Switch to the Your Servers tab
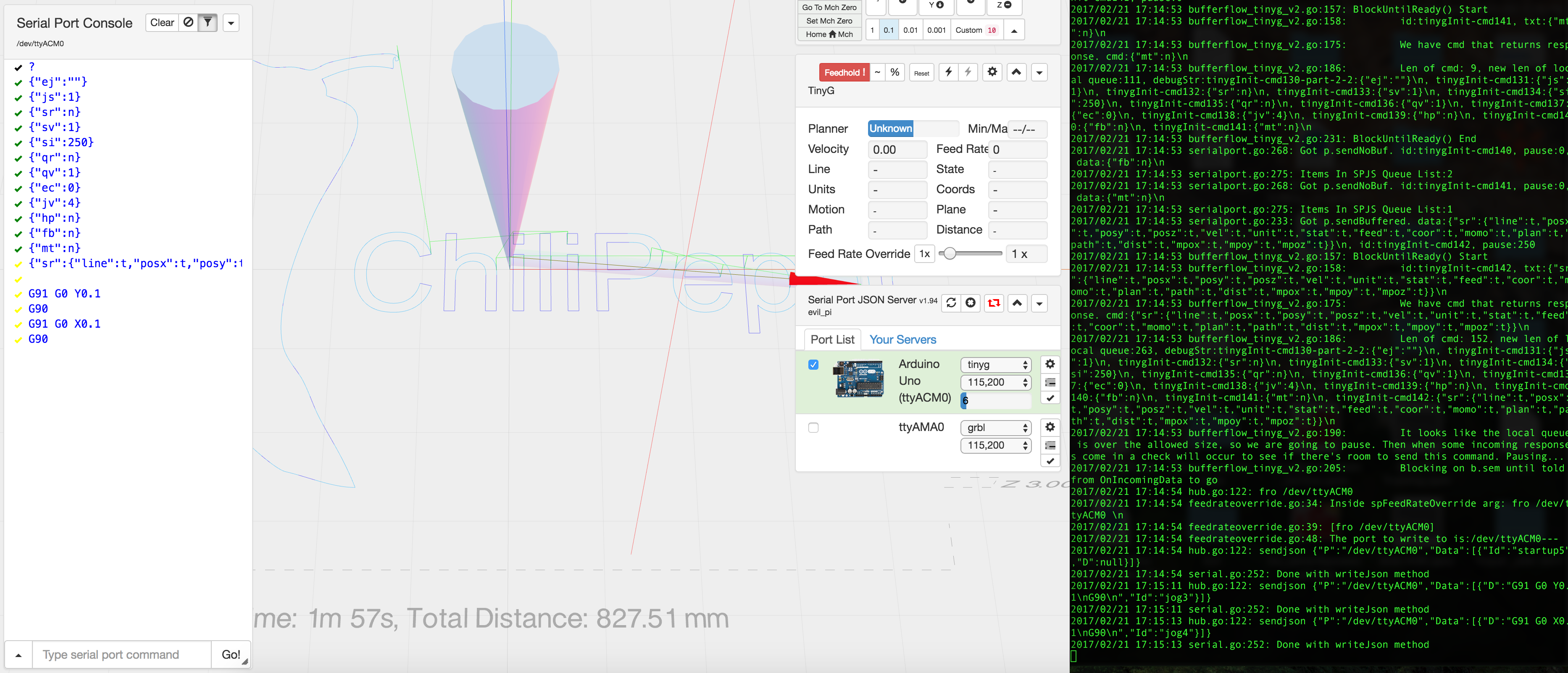Viewport: 1568px width, 673px height. coord(902,339)
